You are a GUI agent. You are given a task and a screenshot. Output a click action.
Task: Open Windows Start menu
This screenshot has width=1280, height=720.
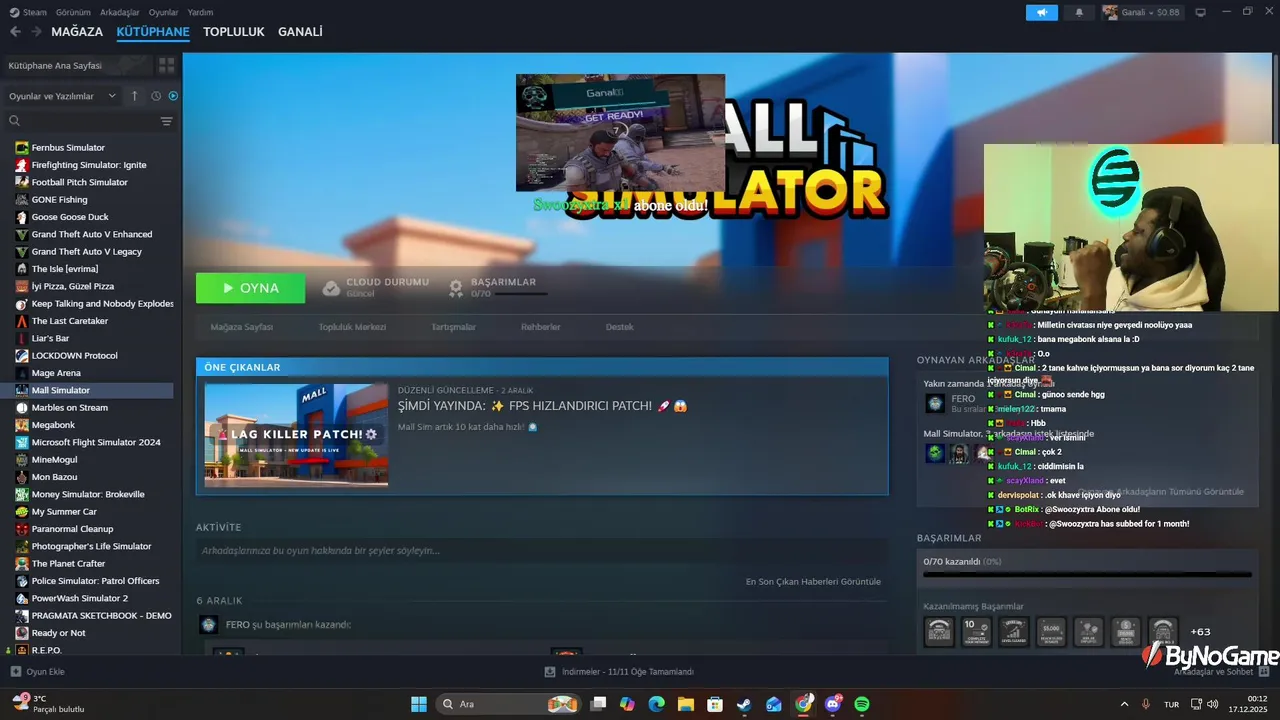point(419,704)
